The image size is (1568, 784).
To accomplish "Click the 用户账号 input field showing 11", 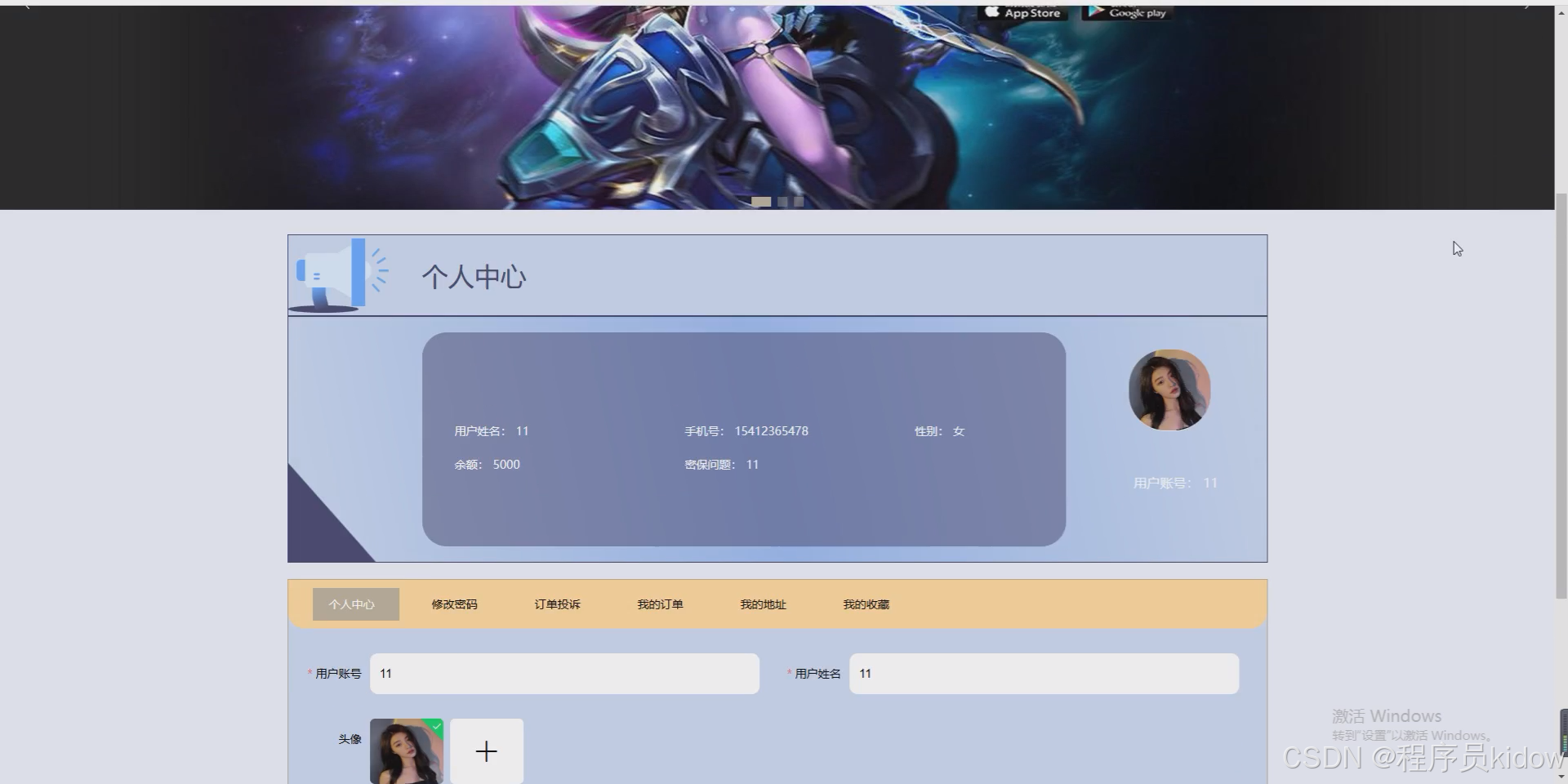I will (563, 673).
